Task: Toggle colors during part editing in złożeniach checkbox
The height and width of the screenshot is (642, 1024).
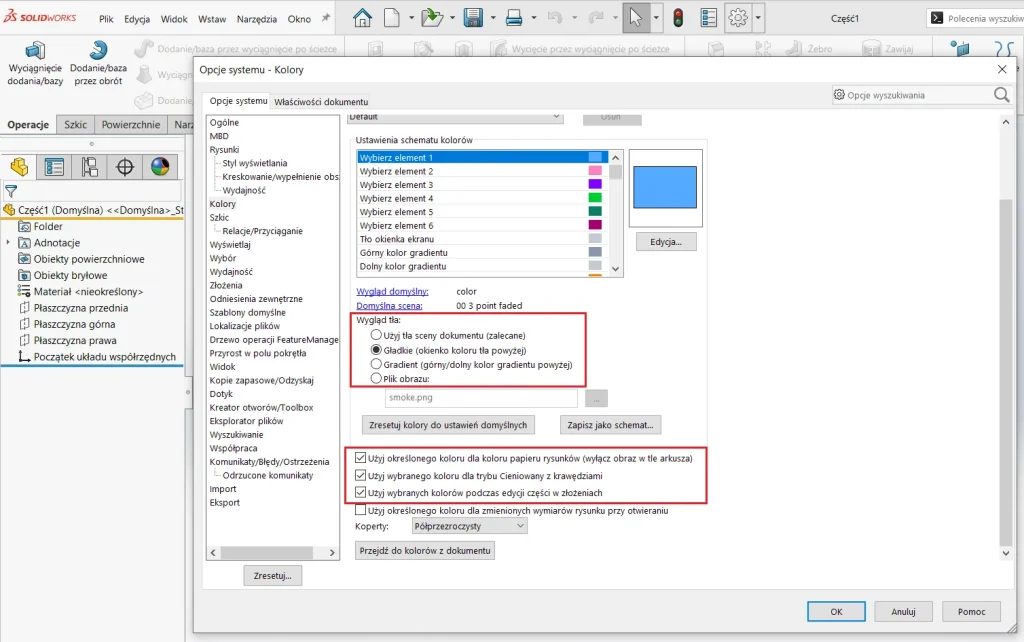Action: pyautogui.click(x=360, y=492)
